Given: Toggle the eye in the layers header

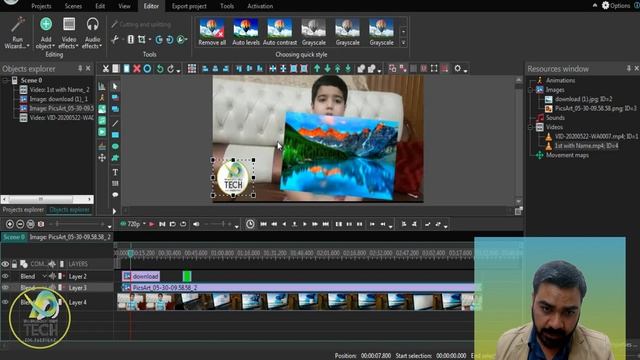Looking at the screenshot, I should click(5, 264).
